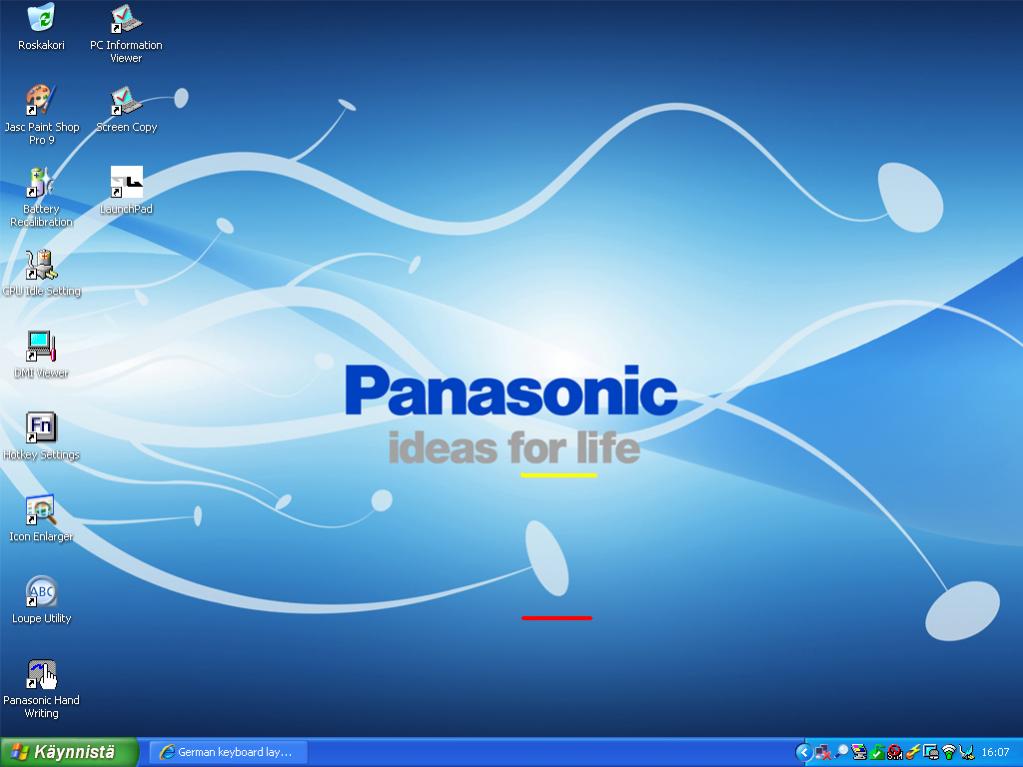Screen dimensions: 1023x767
Task: Select the CPU Idle Setting shortcut
Action: (x=41, y=273)
